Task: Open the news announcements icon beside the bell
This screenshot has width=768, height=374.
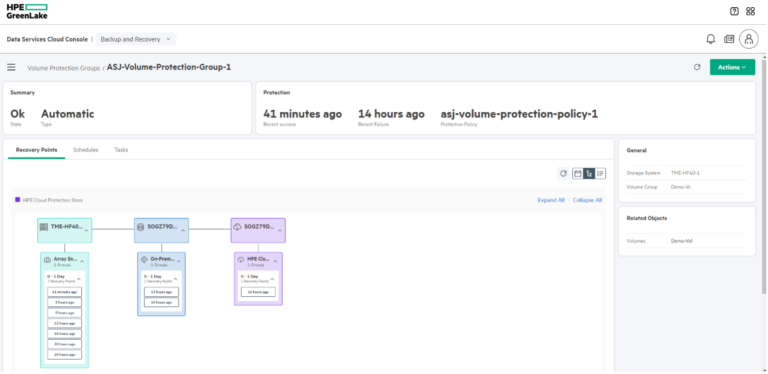Action: point(729,39)
